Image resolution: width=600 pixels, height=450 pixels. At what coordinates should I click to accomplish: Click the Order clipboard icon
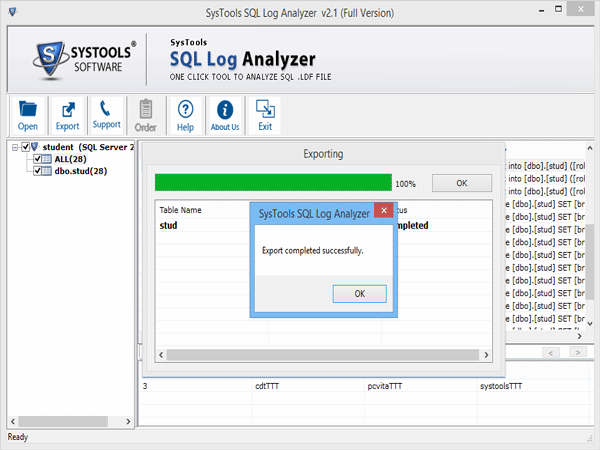click(145, 115)
